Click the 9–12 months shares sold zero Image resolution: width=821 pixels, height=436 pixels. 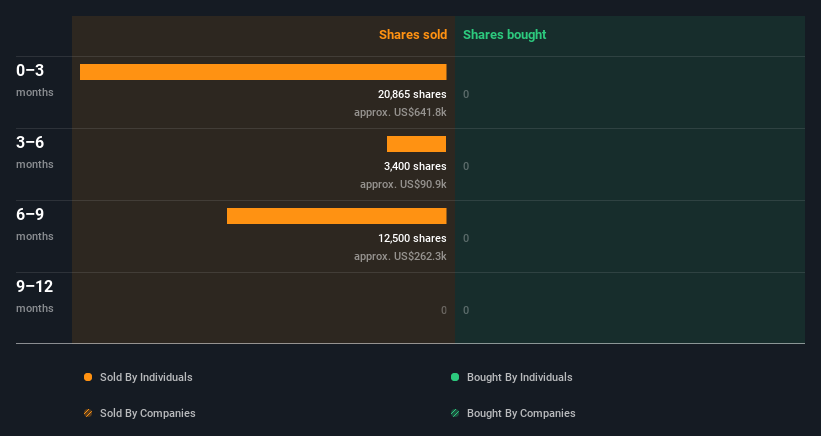tap(443, 310)
